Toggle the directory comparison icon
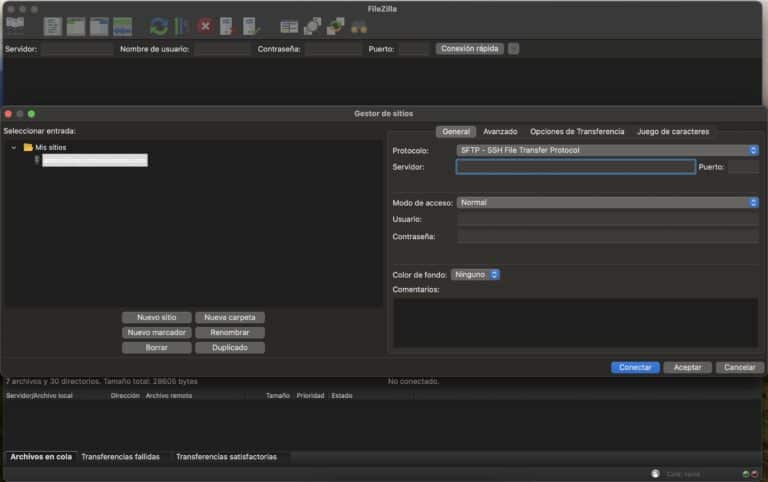This screenshot has height=482, width=768. click(312, 26)
